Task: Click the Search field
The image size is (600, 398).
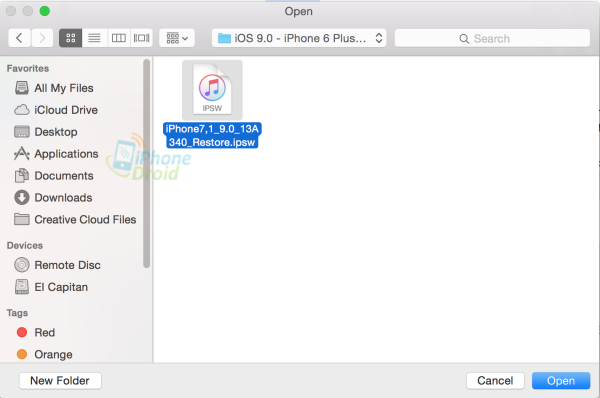Action: tap(492, 38)
